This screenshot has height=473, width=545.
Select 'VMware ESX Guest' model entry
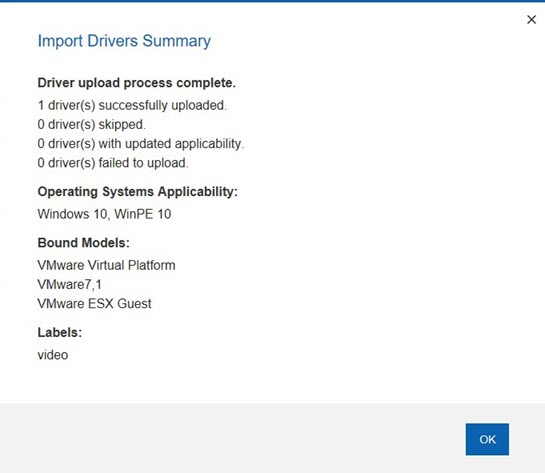95,303
